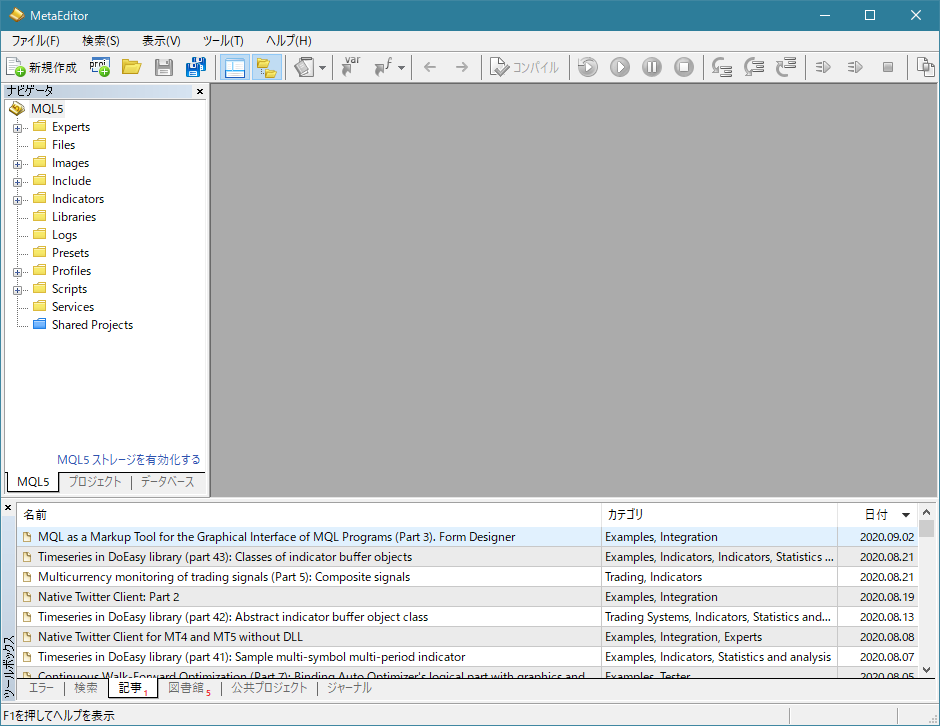Switch to the 図書館 tab in toolbox
Image resolution: width=940 pixels, height=726 pixels.
(x=186, y=688)
